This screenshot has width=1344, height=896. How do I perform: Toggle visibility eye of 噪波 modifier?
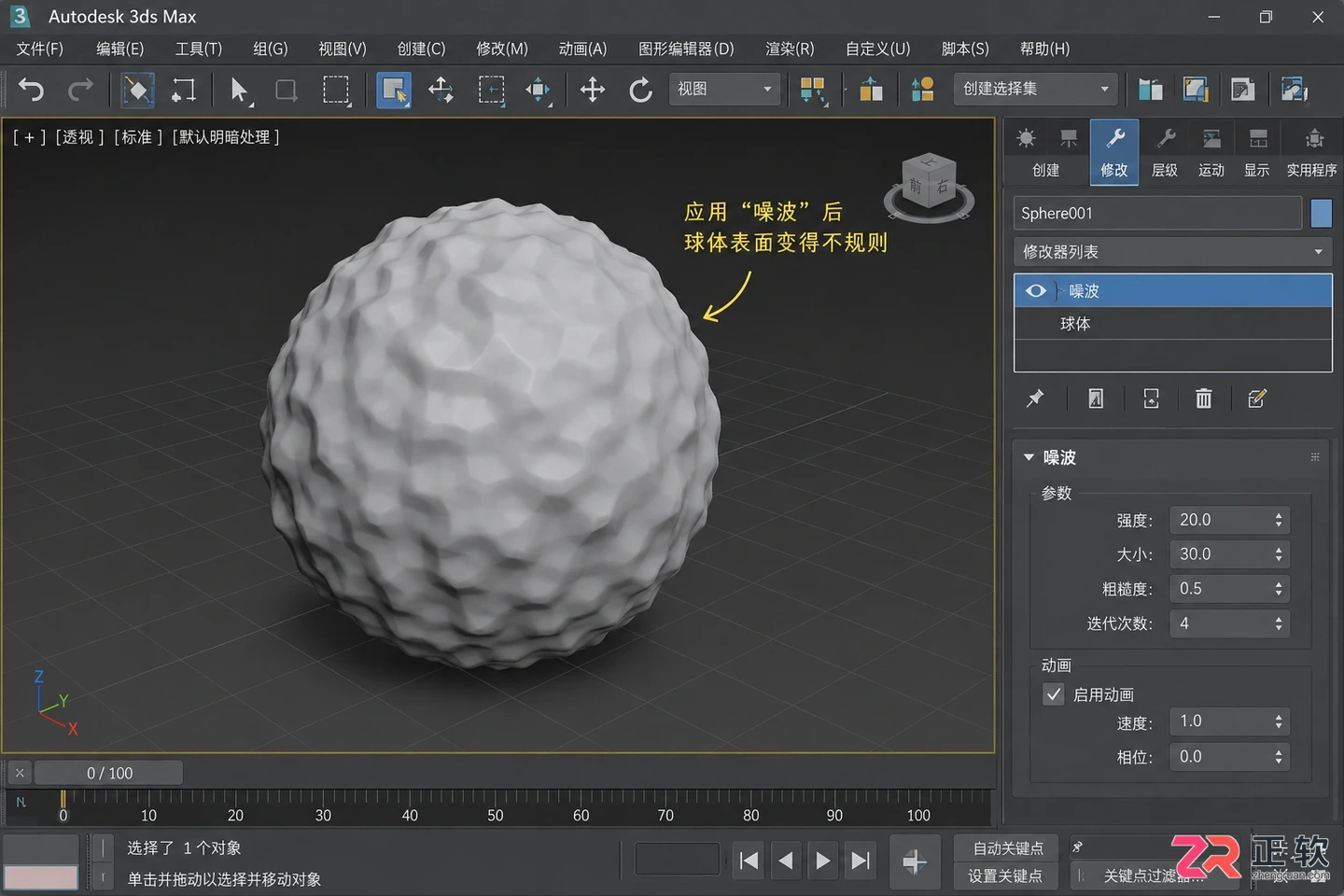pyautogui.click(x=1035, y=291)
